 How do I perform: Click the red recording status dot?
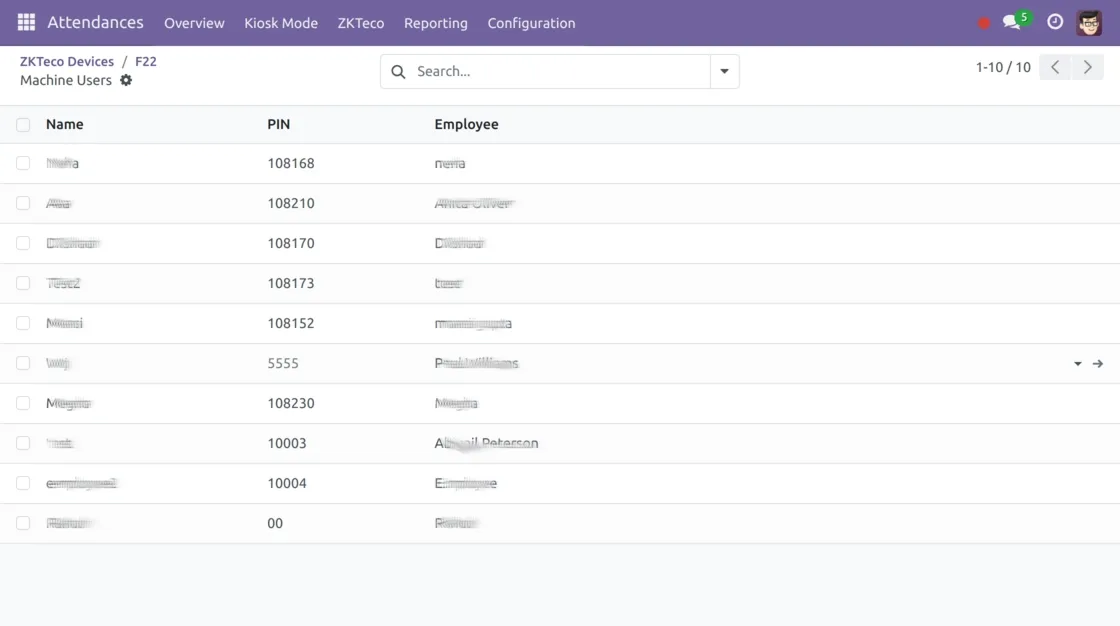tap(984, 23)
